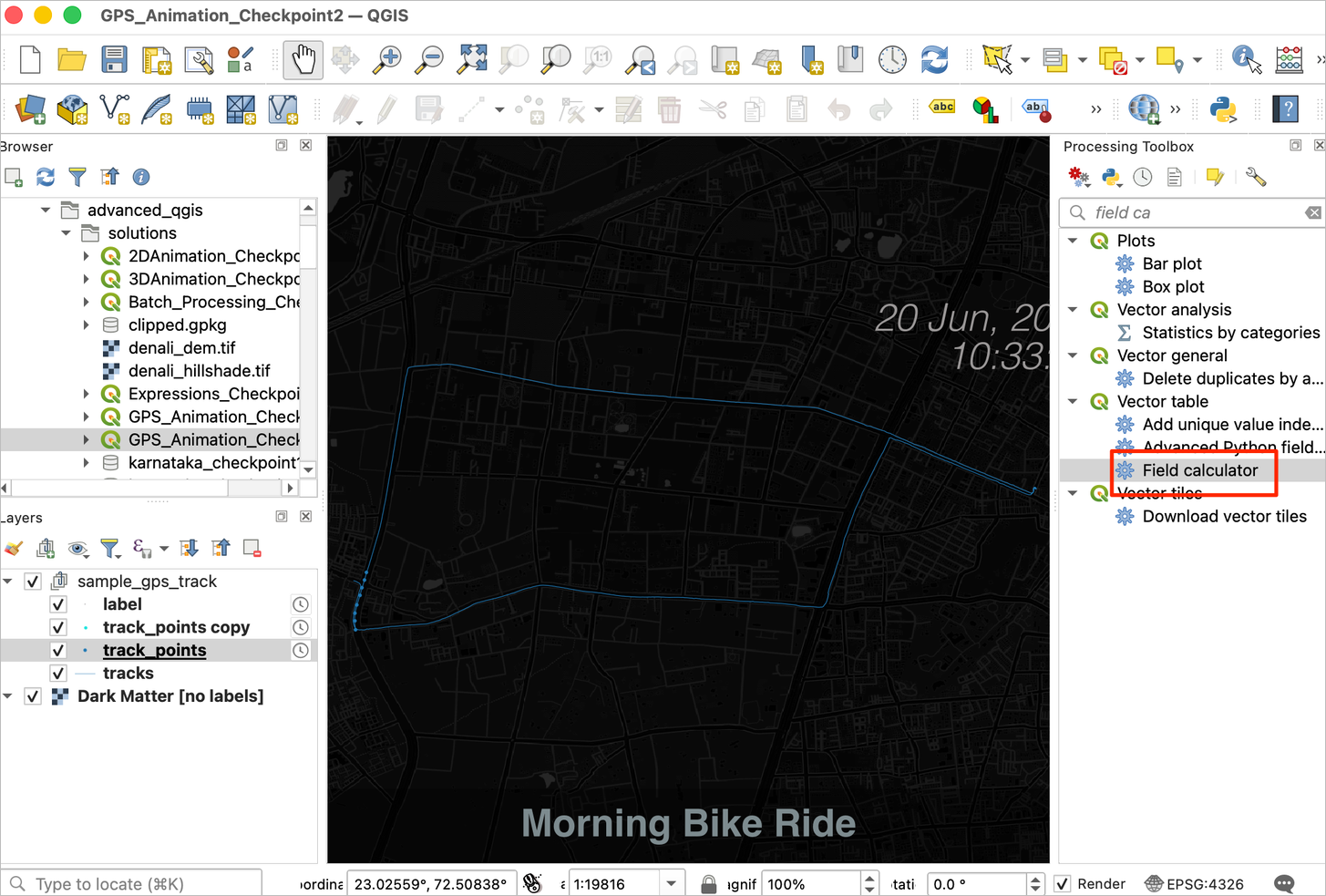Click the rotation spin box arrows
The height and width of the screenshot is (896, 1326).
pyautogui.click(x=1034, y=884)
